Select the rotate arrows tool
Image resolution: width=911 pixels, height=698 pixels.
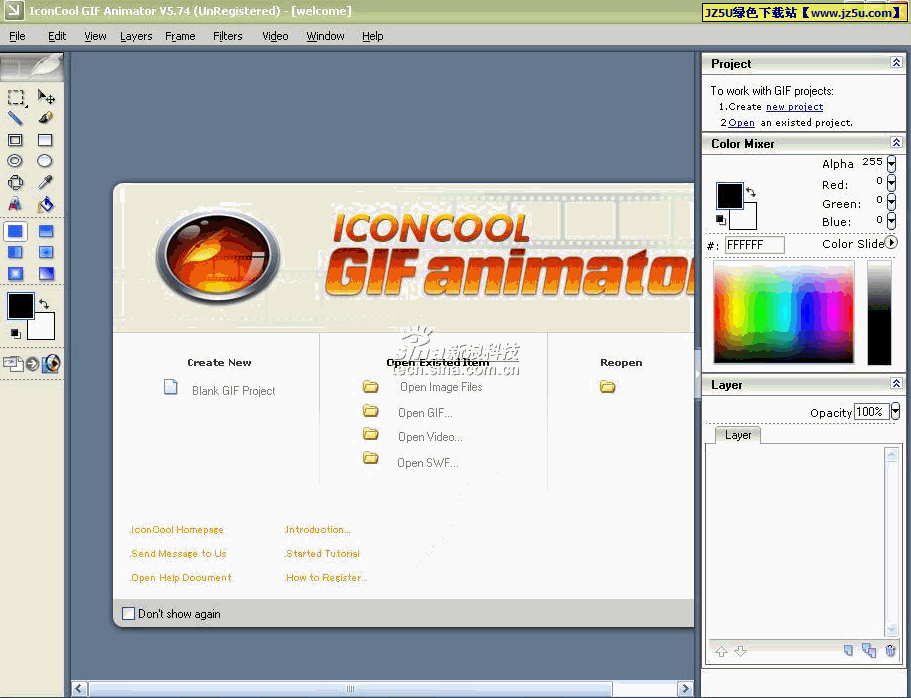[15, 182]
